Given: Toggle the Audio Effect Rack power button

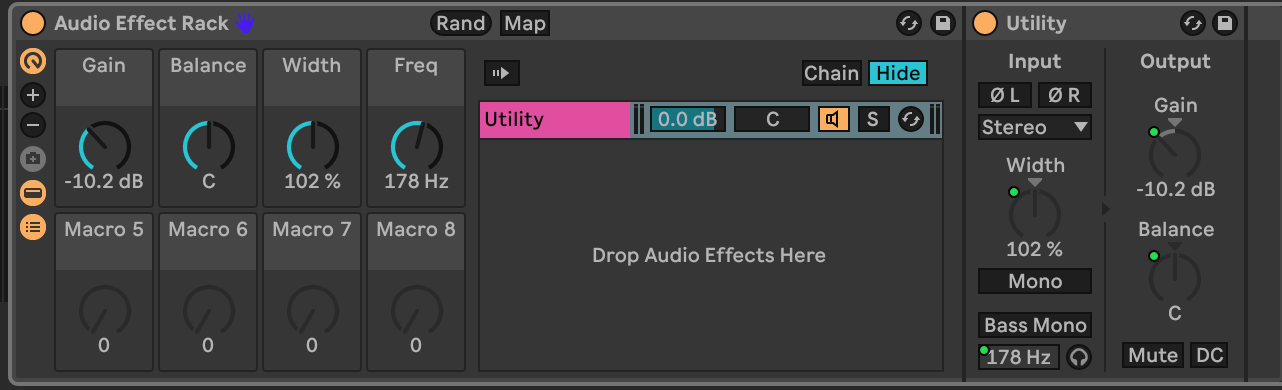Looking at the screenshot, I should [x=33, y=23].
